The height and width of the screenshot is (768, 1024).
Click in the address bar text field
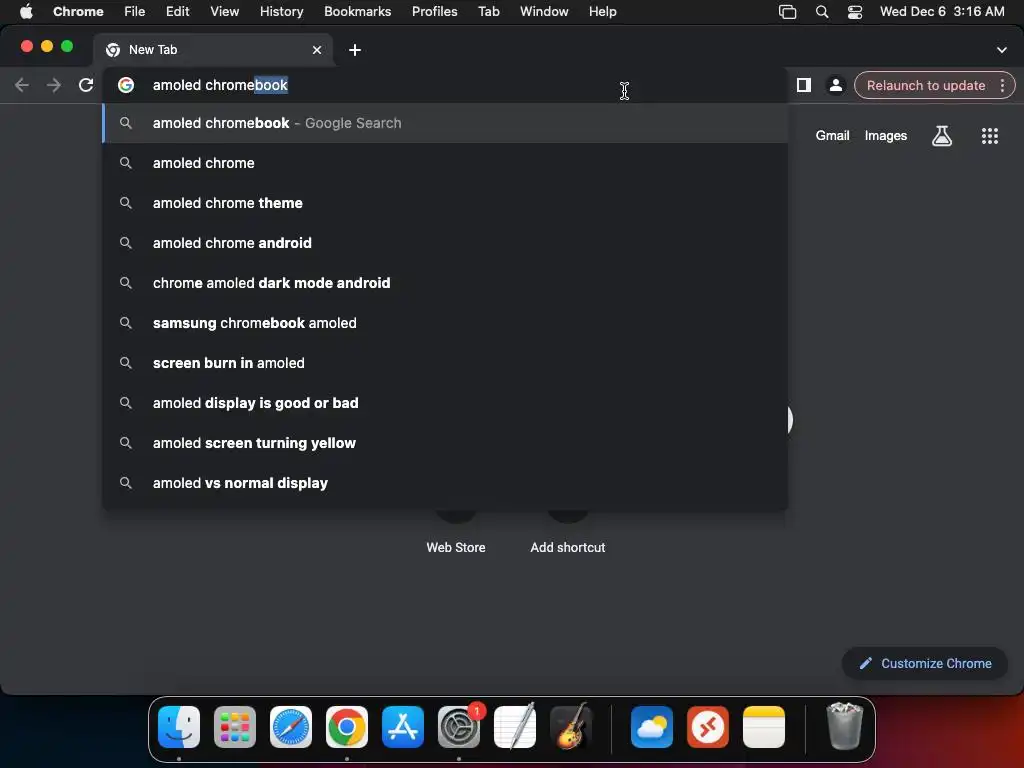pos(444,86)
